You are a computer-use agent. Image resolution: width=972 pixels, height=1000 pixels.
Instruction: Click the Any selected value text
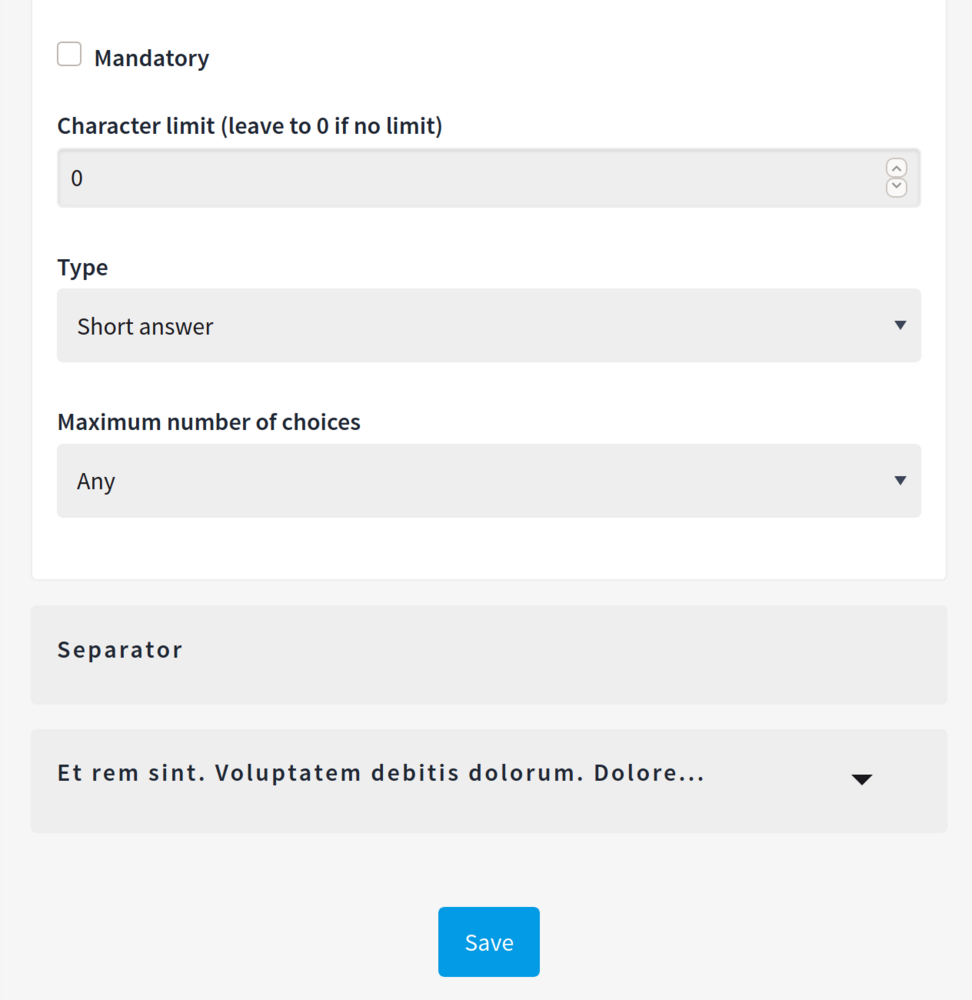[x=96, y=481]
